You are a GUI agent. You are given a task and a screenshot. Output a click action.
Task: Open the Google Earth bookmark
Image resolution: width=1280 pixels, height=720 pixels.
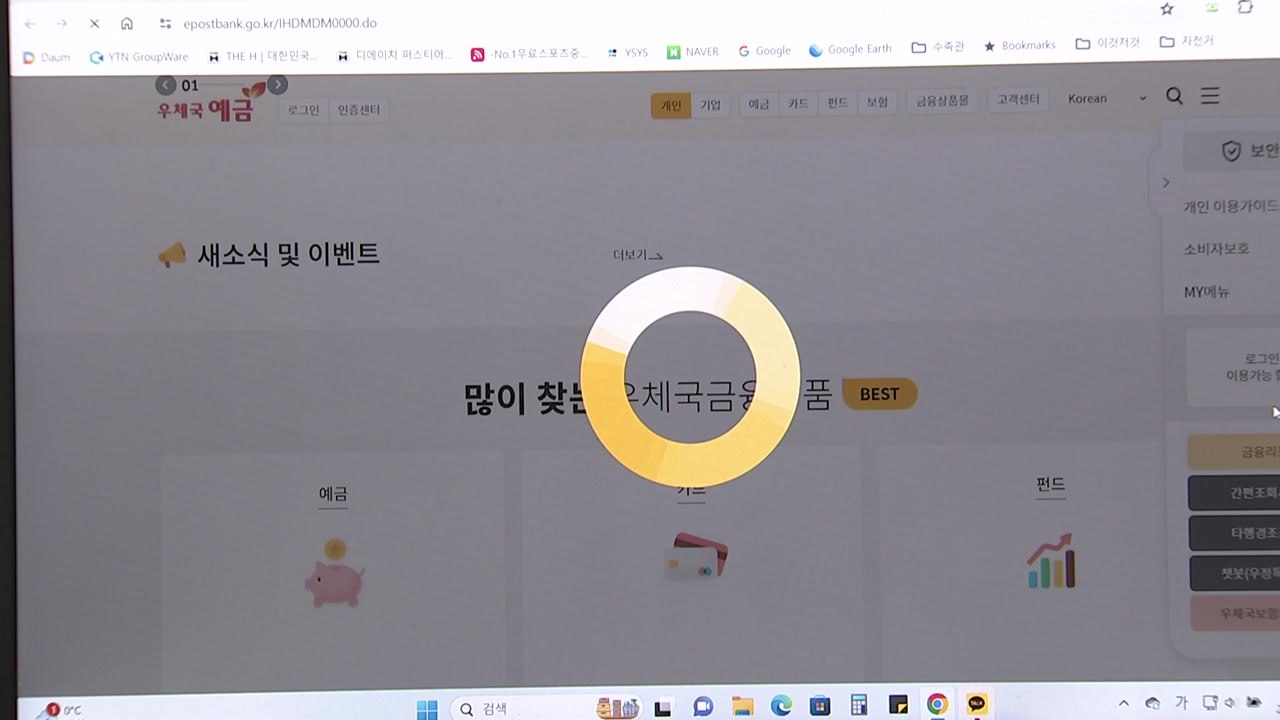850,50
